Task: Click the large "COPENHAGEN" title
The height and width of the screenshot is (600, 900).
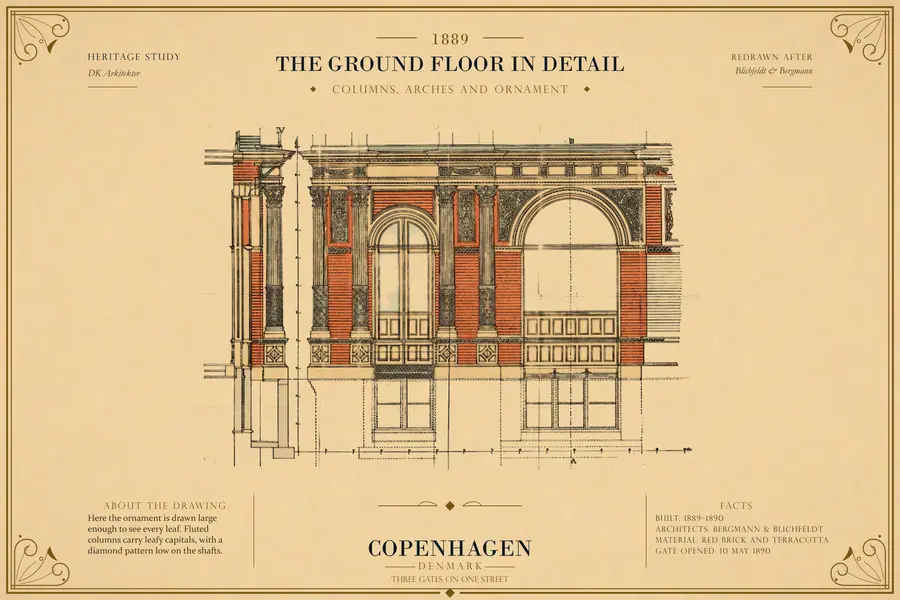Action: click(x=450, y=548)
